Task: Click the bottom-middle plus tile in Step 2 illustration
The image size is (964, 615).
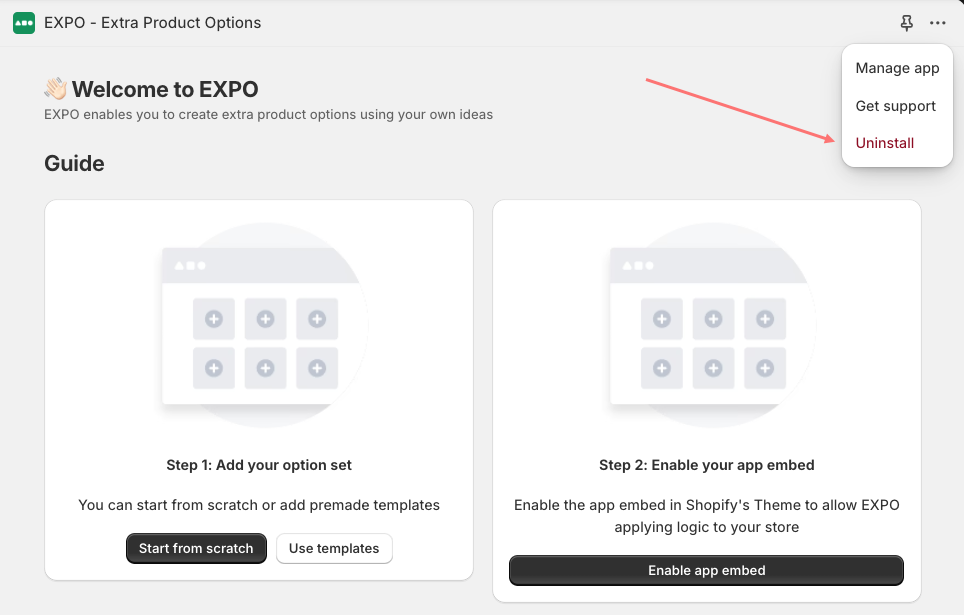Action: pyautogui.click(x=713, y=368)
